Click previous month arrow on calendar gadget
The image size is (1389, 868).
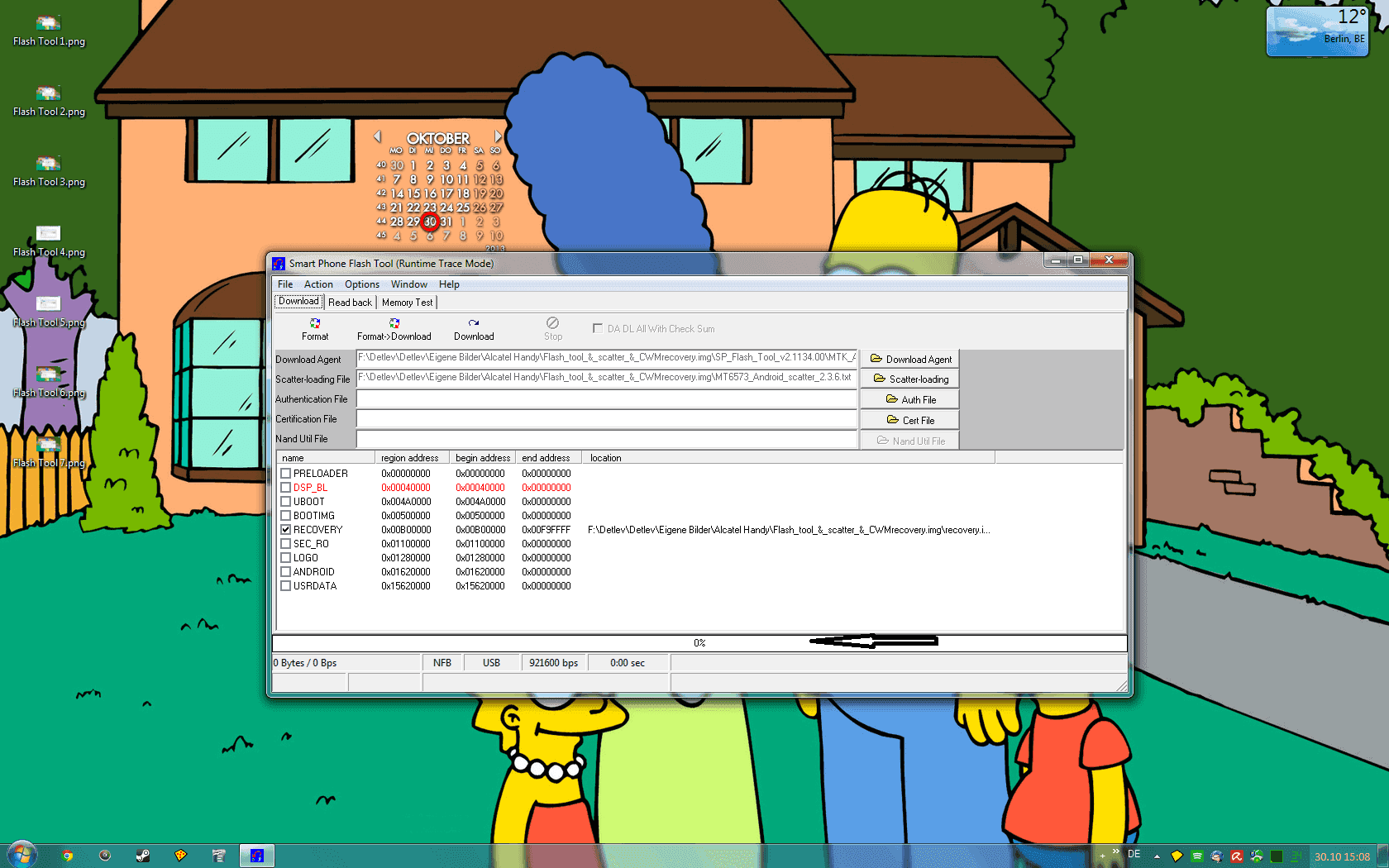pos(377,136)
